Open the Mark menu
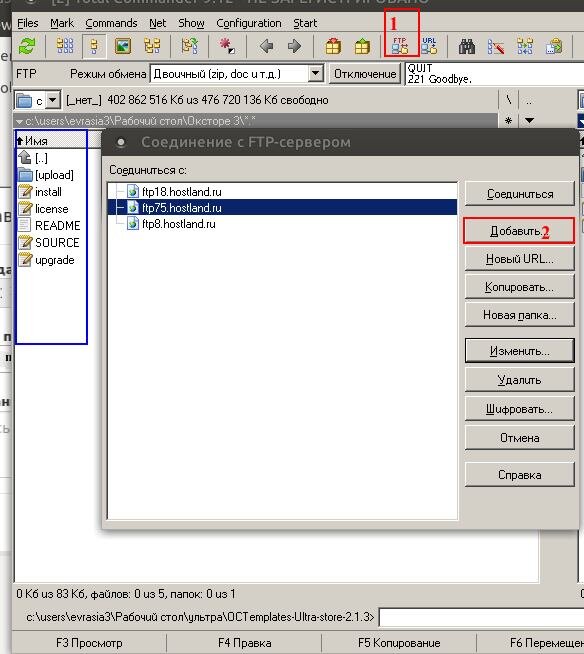The height and width of the screenshot is (654, 584). (x=62, y=23)
